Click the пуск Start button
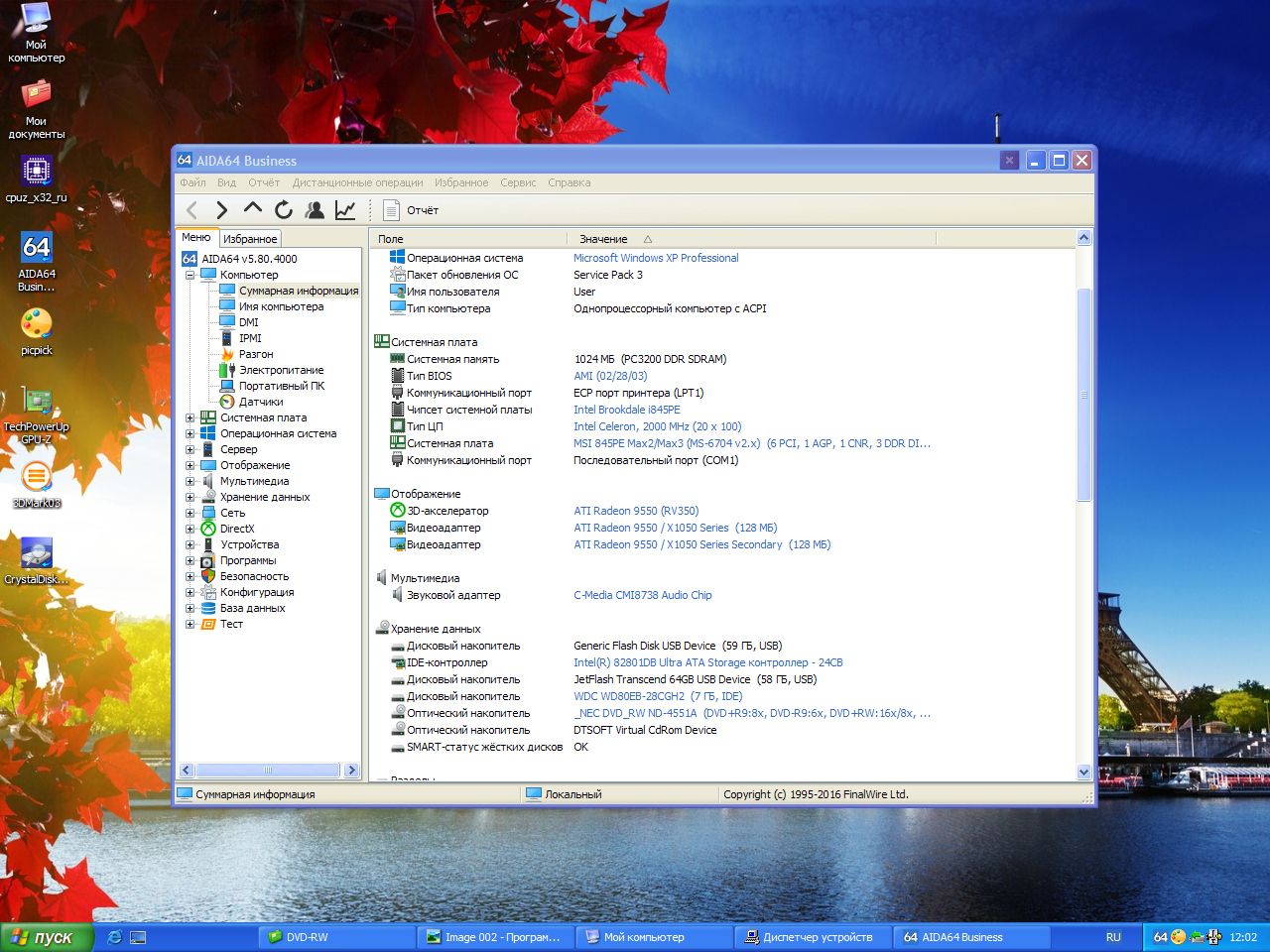 coord(47,937)
